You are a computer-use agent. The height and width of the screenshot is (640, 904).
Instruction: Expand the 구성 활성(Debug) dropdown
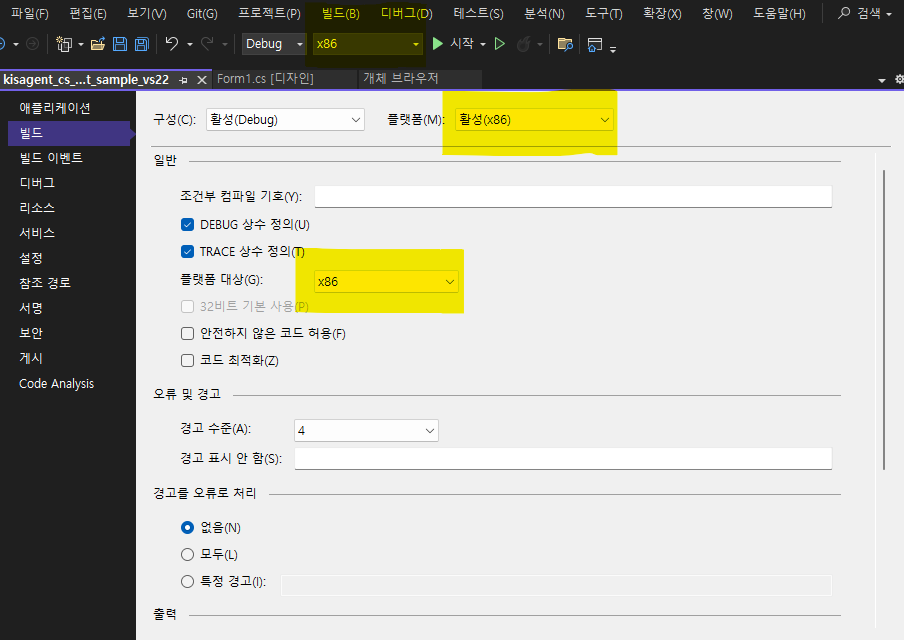coord(285,119)
